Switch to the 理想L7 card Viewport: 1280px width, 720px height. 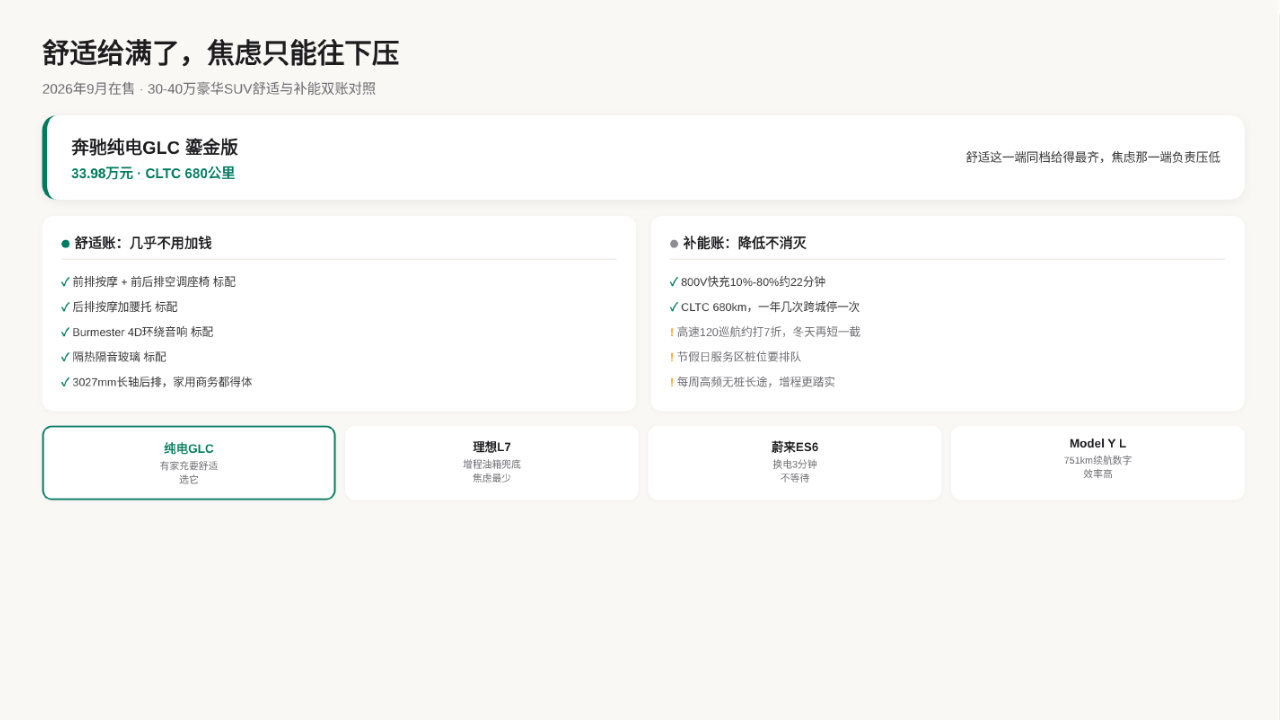click(492, 463)
